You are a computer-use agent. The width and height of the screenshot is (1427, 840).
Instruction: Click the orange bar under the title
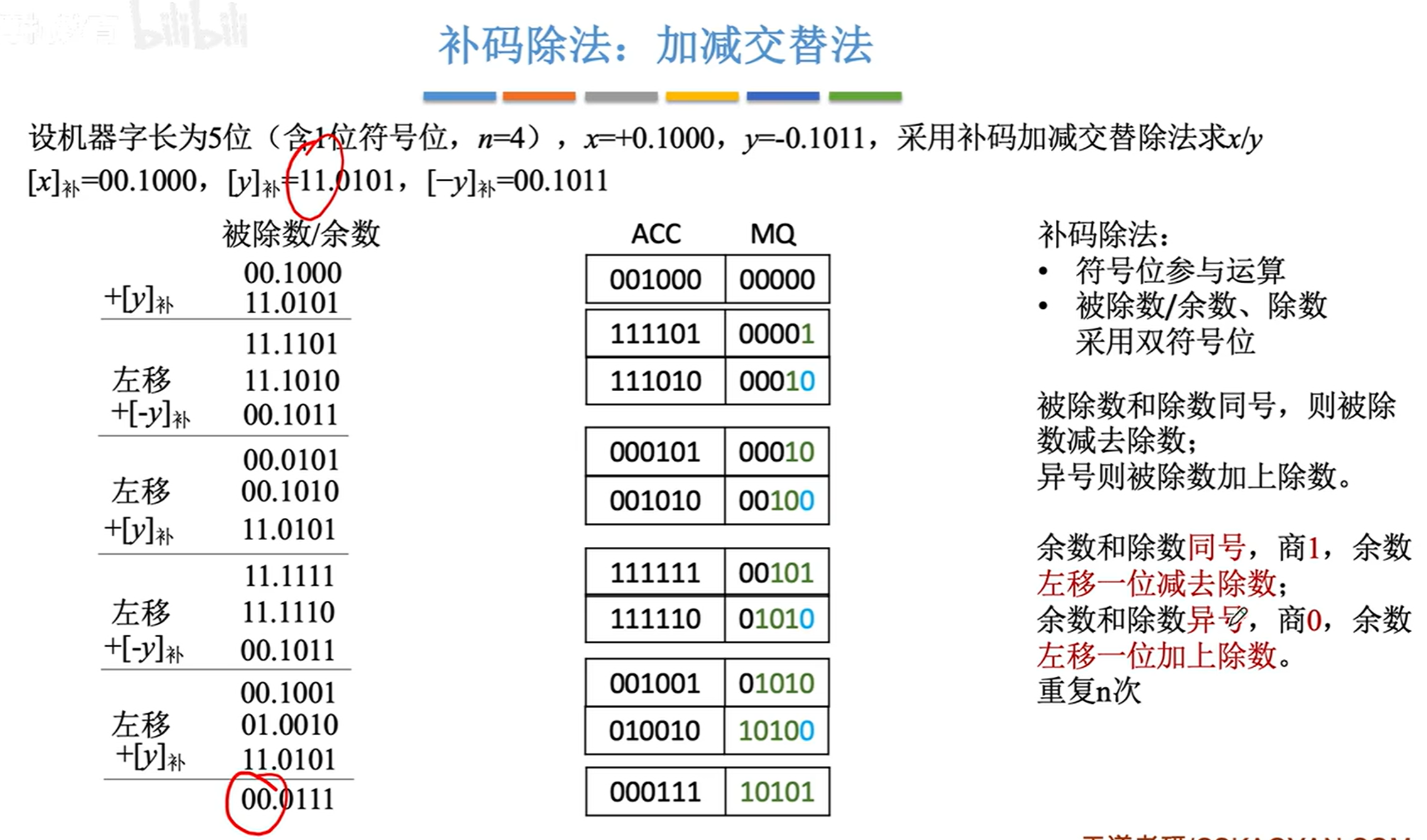[539, 96]
